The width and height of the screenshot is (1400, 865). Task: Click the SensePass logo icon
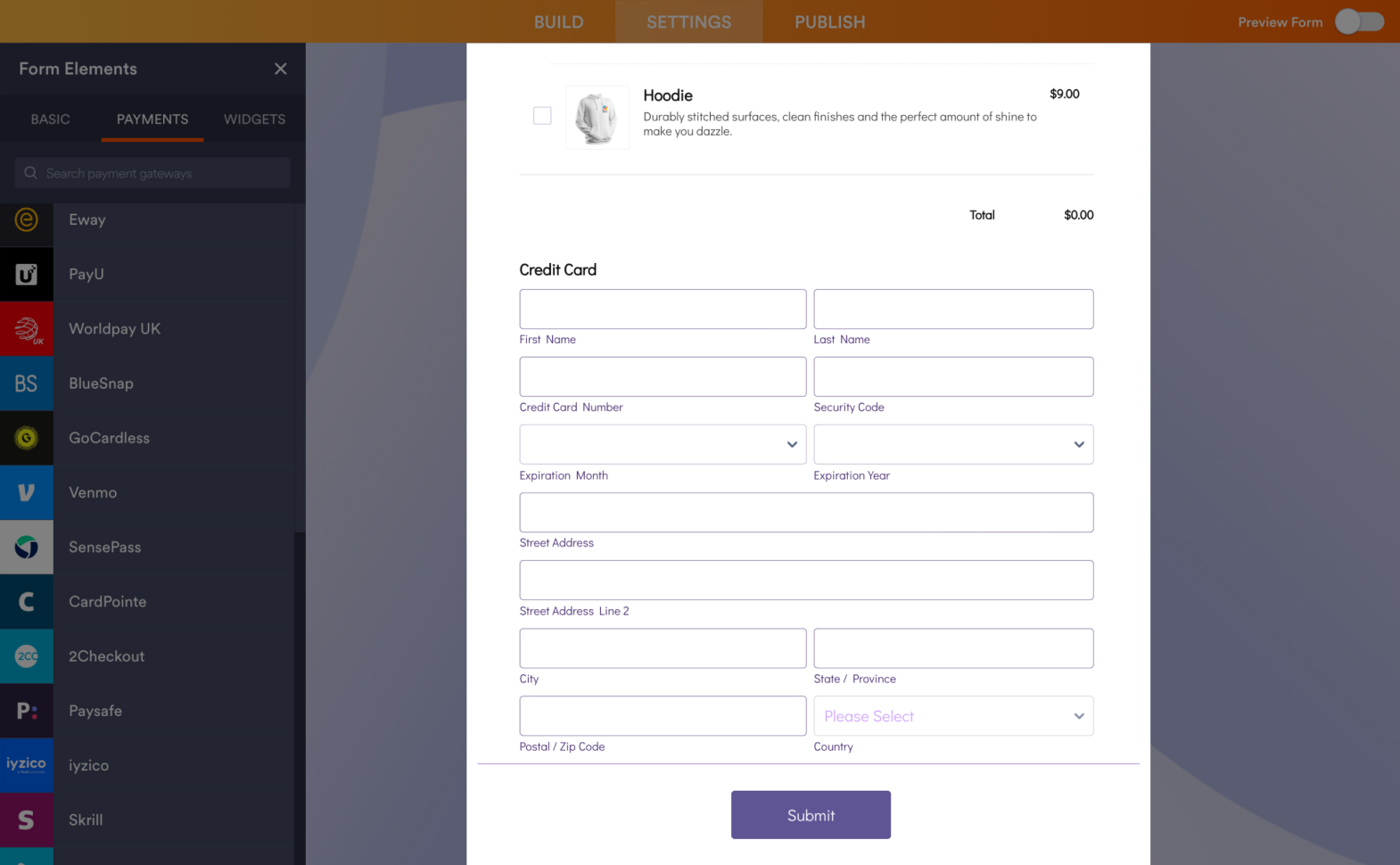[x=27, y=547]
